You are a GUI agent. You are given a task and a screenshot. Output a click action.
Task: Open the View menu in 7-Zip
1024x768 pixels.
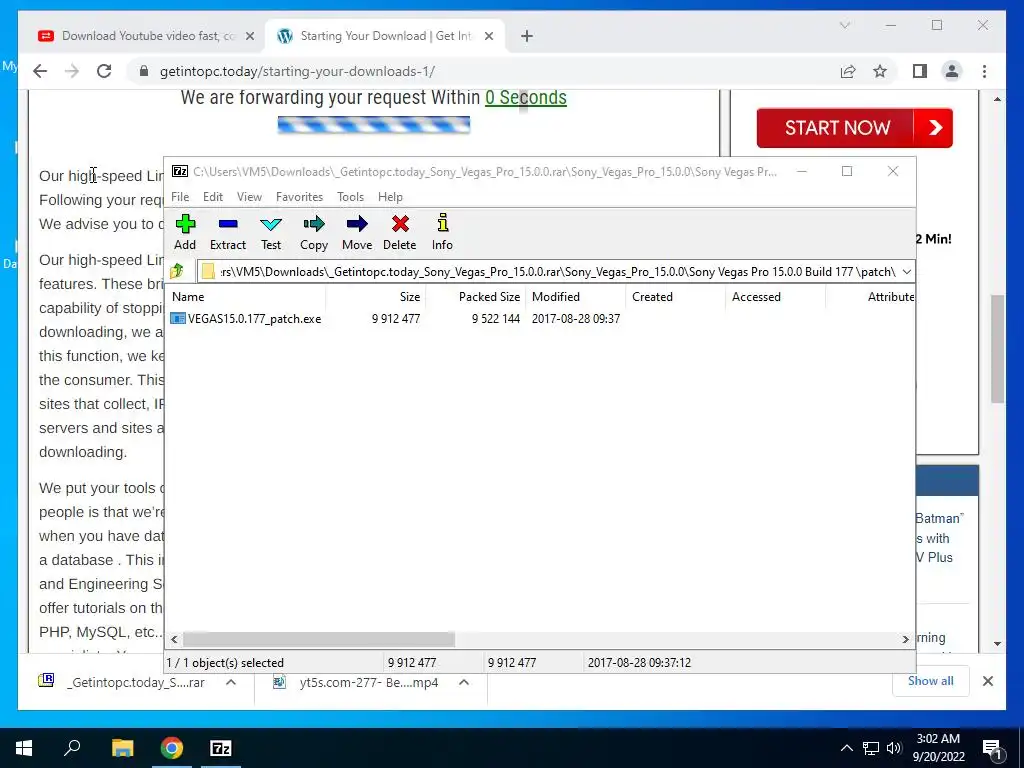click(249, 197)
